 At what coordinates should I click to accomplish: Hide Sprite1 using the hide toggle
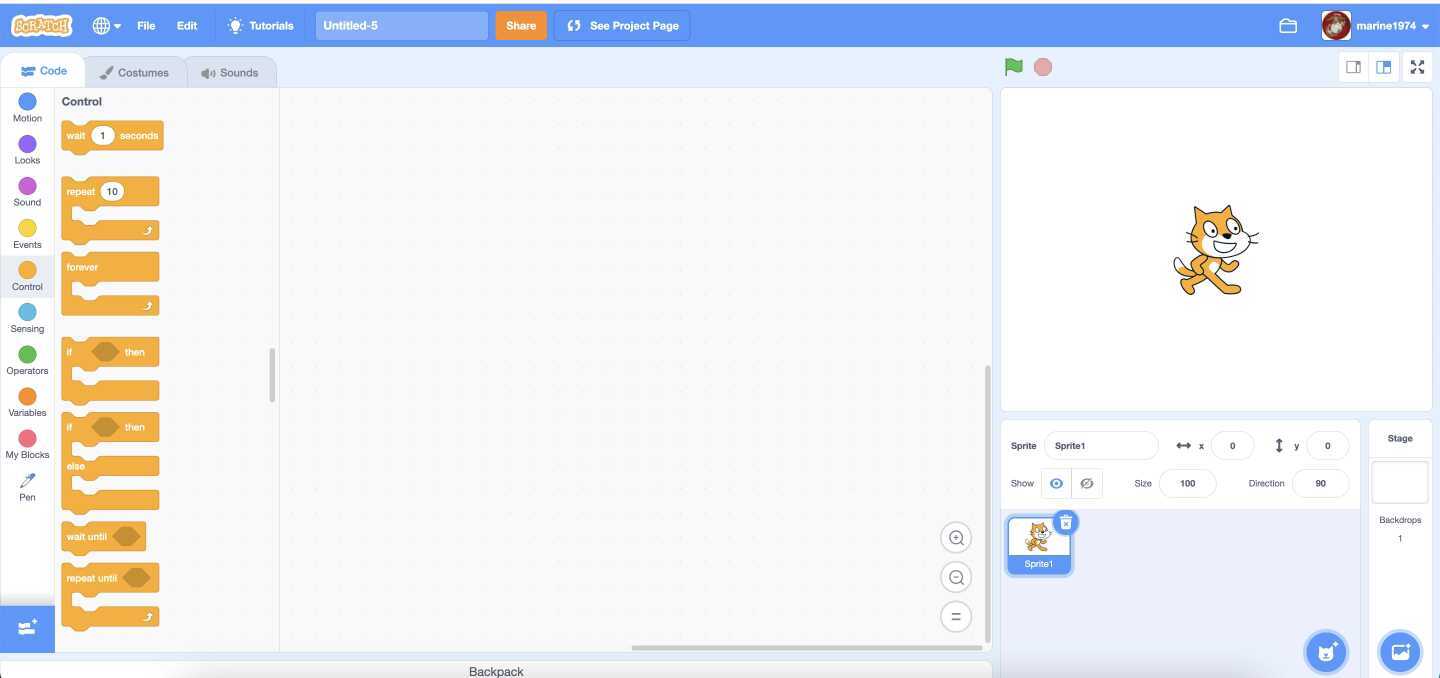(1087, 483)
